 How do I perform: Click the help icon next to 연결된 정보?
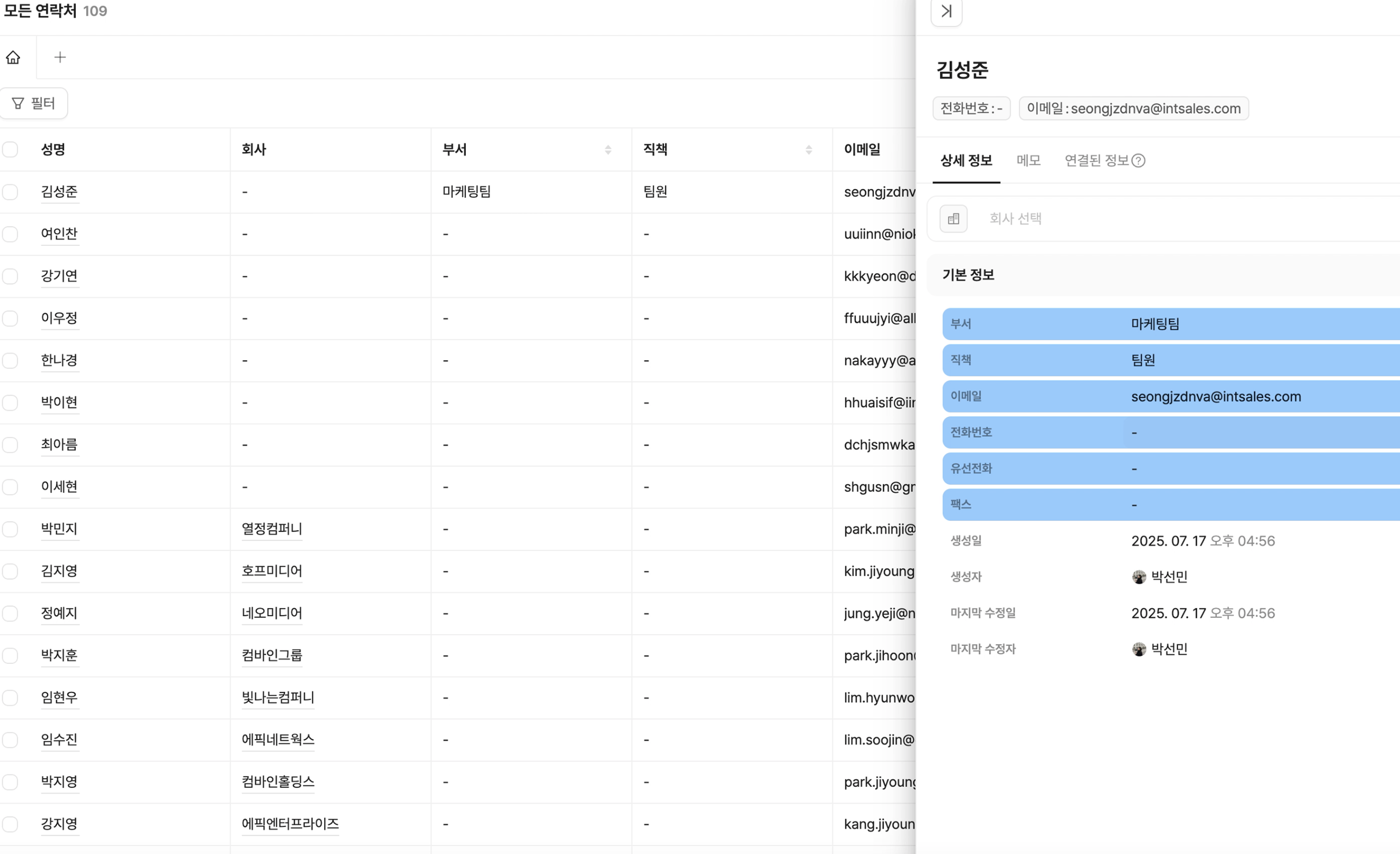[x=1138, y=161]
